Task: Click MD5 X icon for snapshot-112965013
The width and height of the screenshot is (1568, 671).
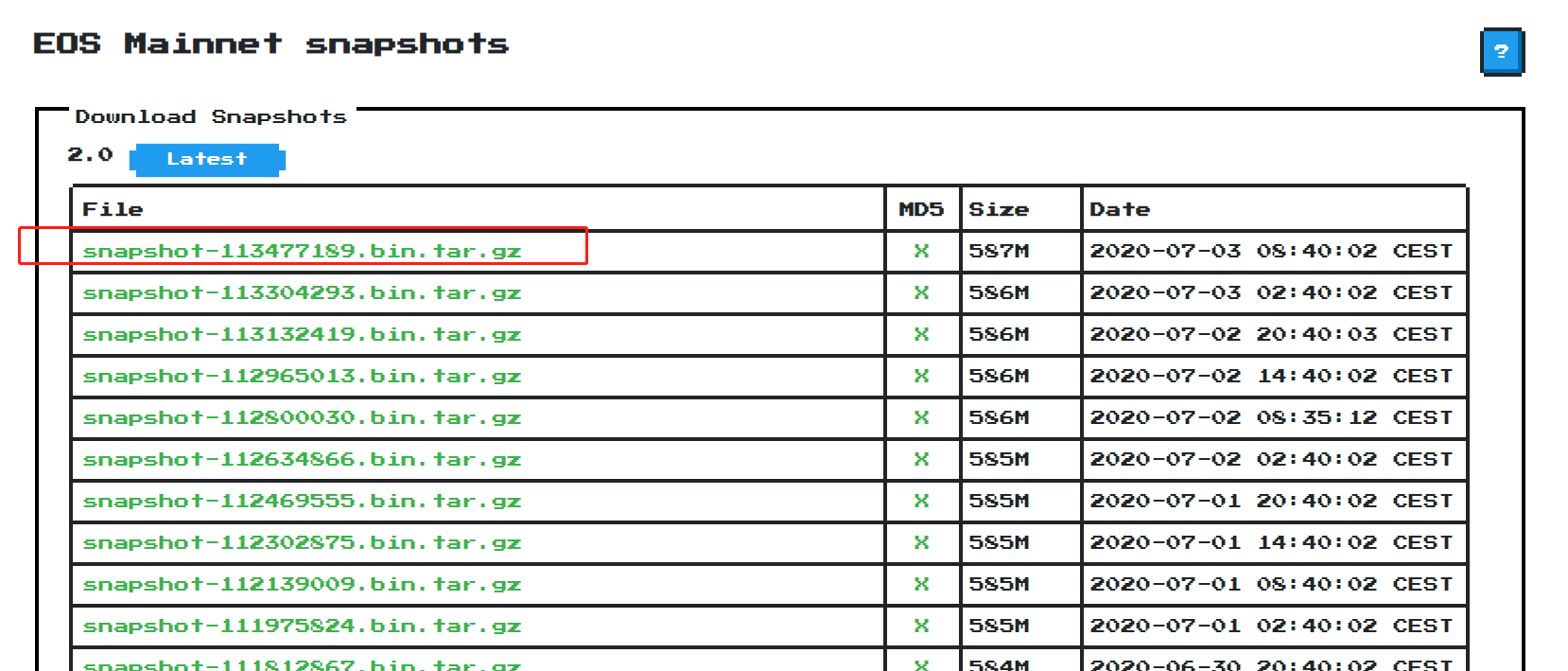Action: pos(921,376)
